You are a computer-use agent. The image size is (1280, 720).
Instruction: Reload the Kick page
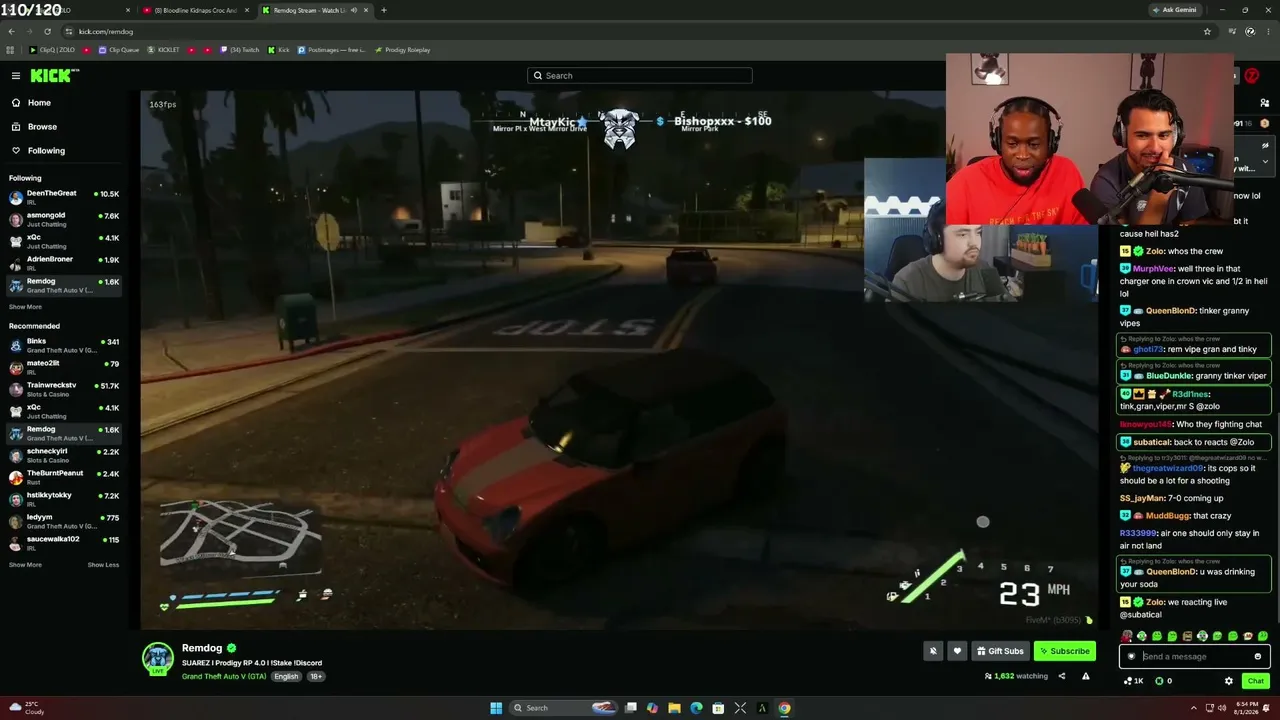coord(47,31)
